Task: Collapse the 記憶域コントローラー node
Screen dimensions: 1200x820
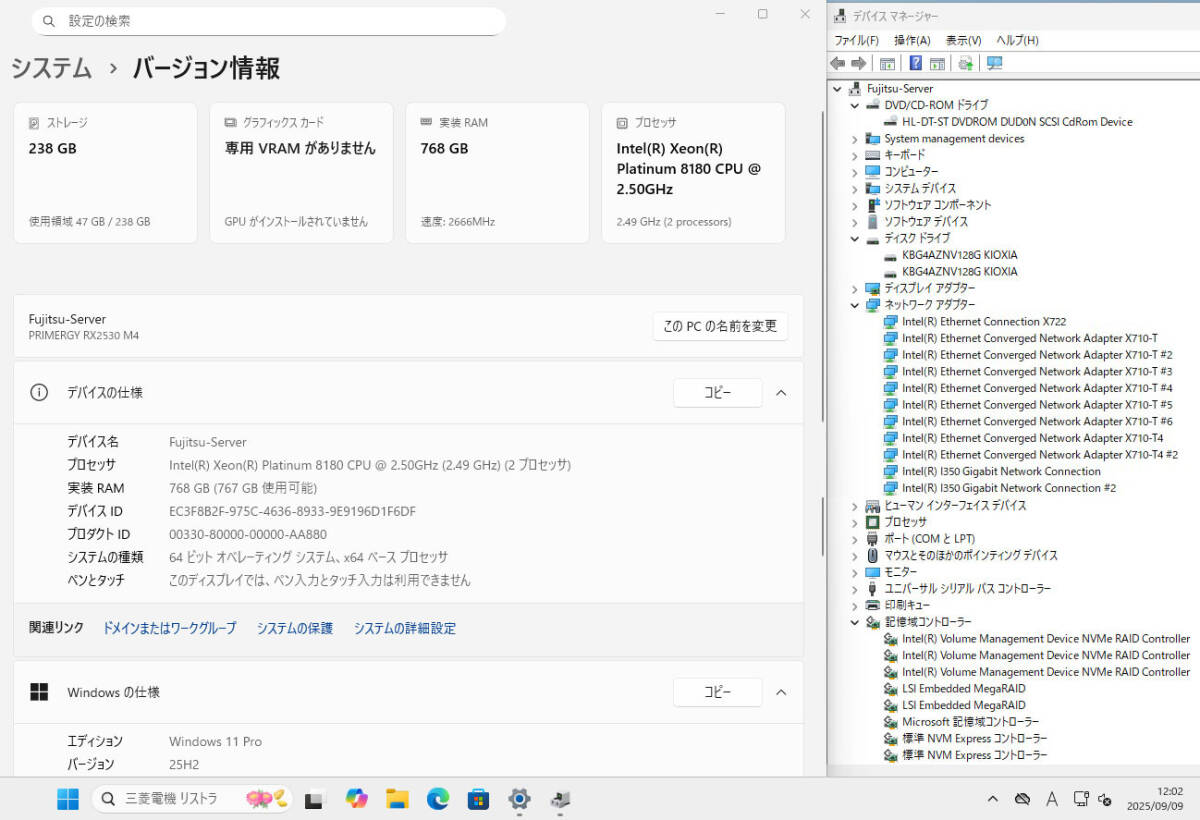Action: pos(855,622)
